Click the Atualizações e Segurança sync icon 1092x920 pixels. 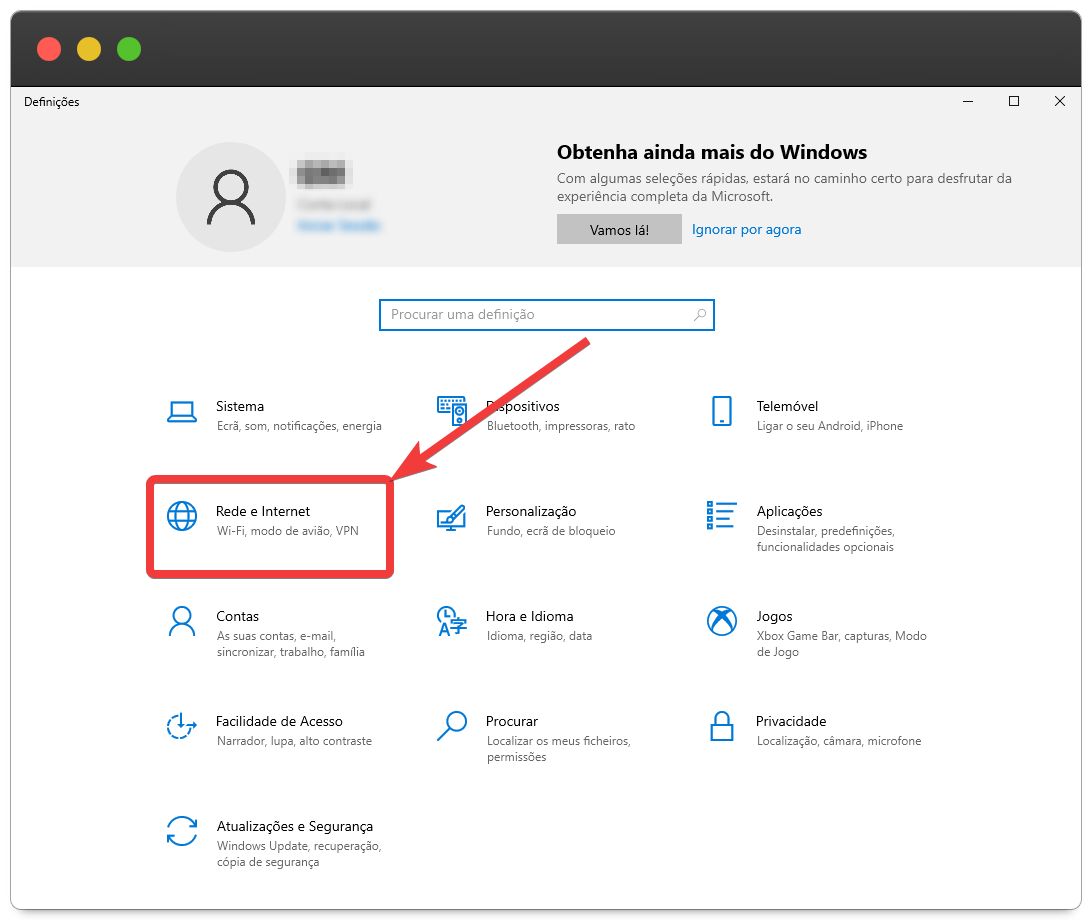(182, 831)
